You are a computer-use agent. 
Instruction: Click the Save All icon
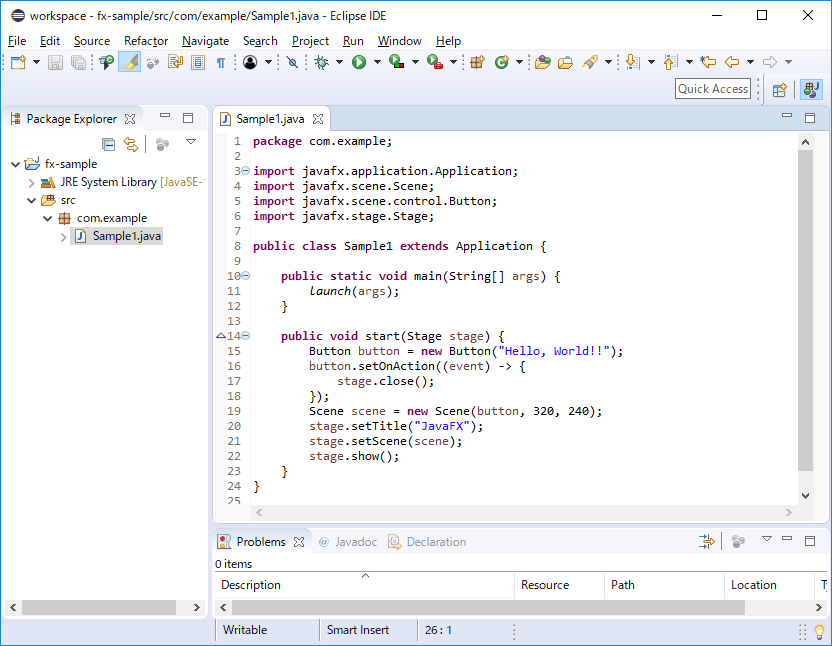coord(78,62)
